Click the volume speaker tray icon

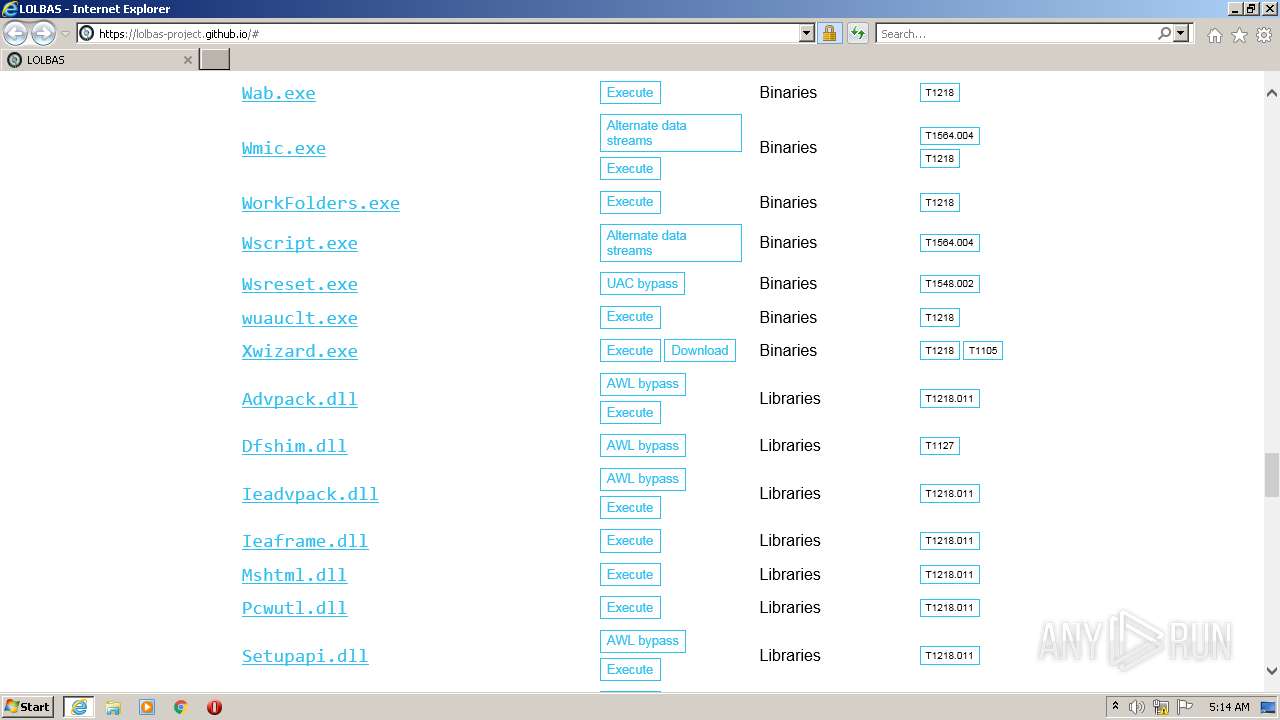(1137, 707)
